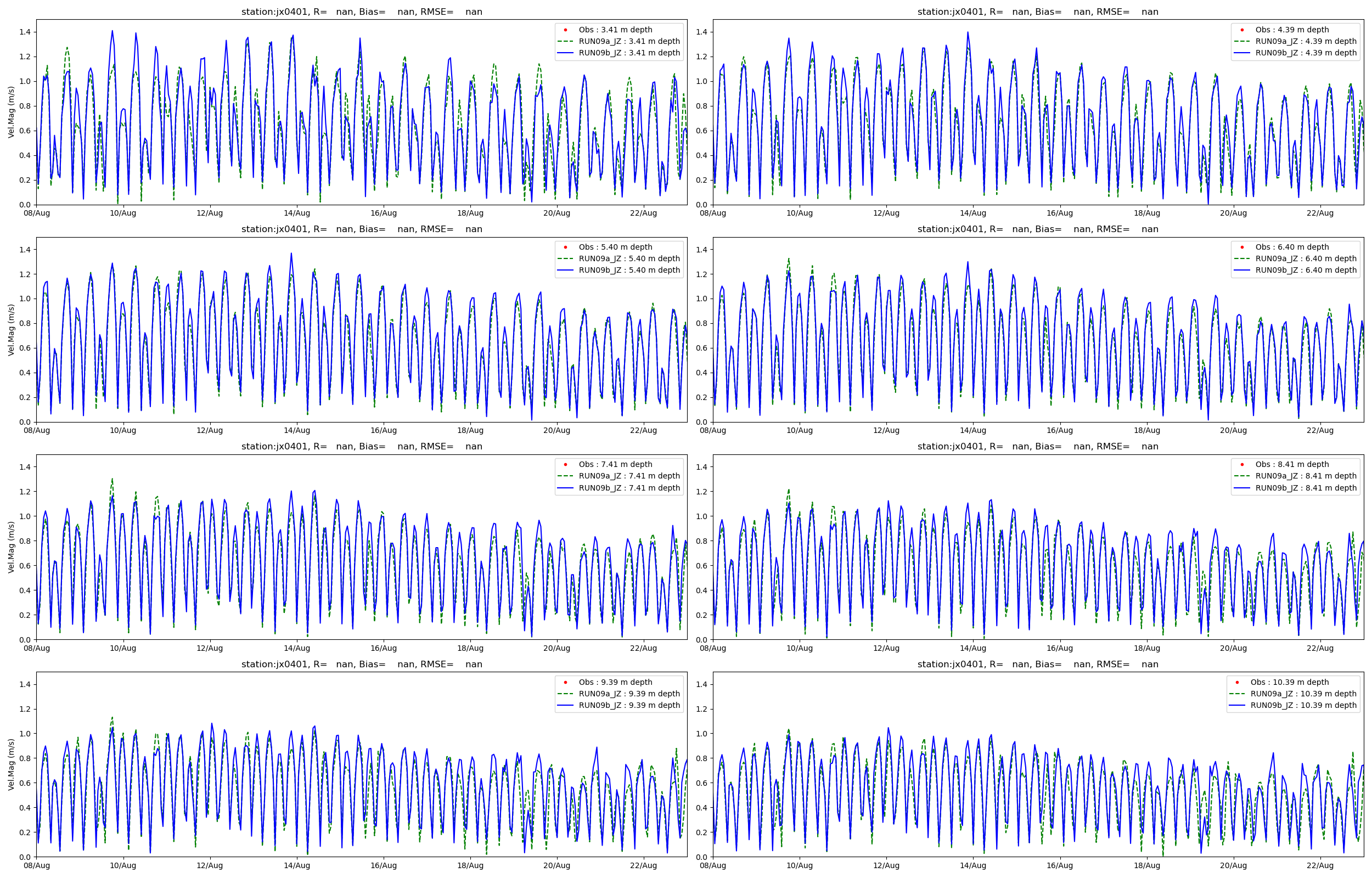Click the red Obs marker in the 3.41 m legend
This screenshot has height=878, width=1372.
click(x=565, y=30)
